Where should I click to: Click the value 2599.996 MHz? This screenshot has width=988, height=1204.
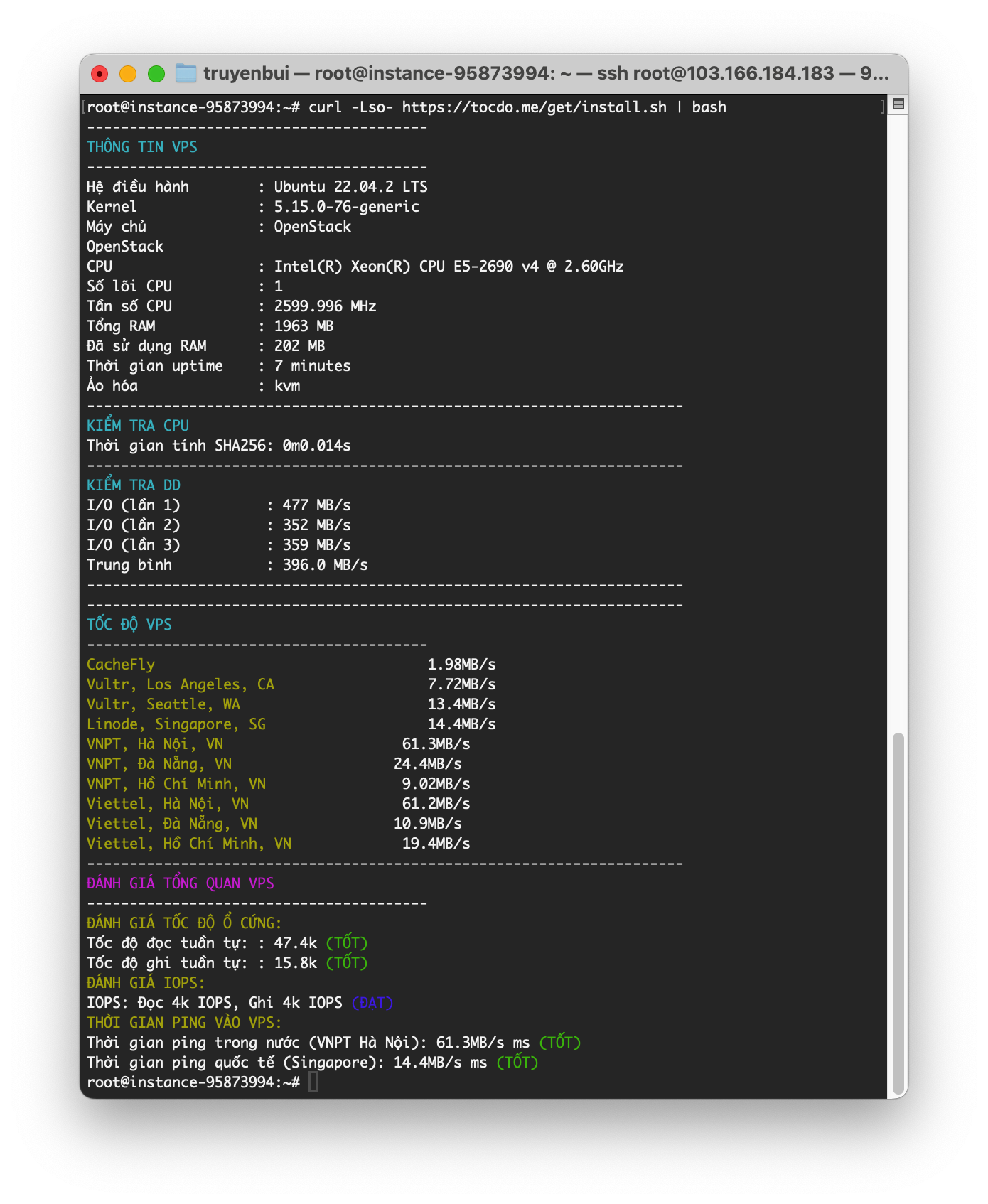click(x=326, y=306)
